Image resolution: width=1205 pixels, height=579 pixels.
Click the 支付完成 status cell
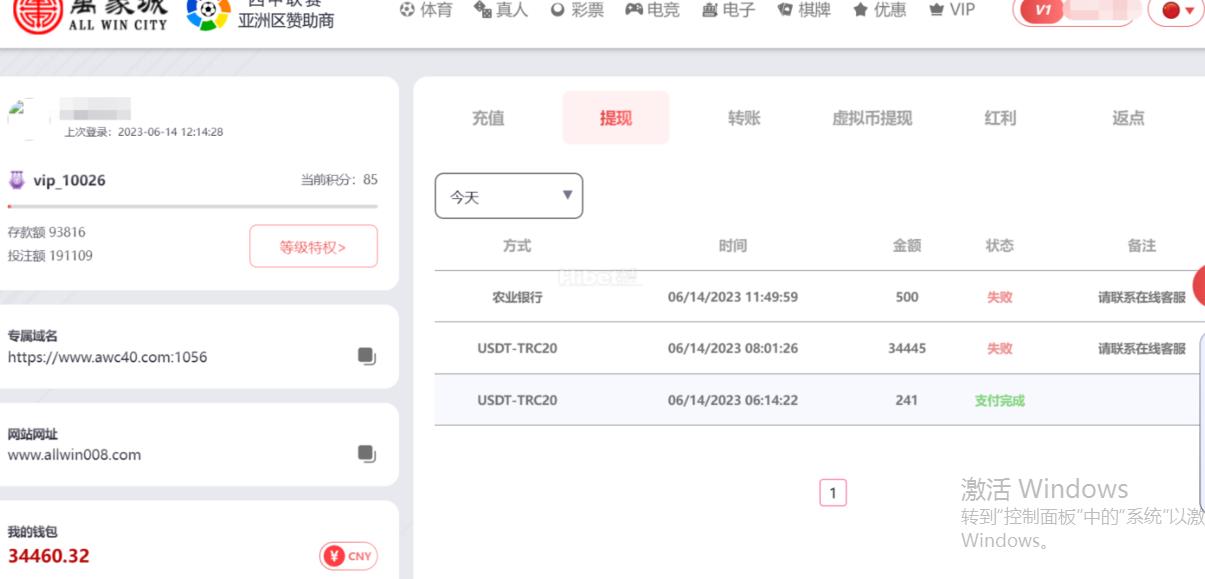tap(1000, 401)
